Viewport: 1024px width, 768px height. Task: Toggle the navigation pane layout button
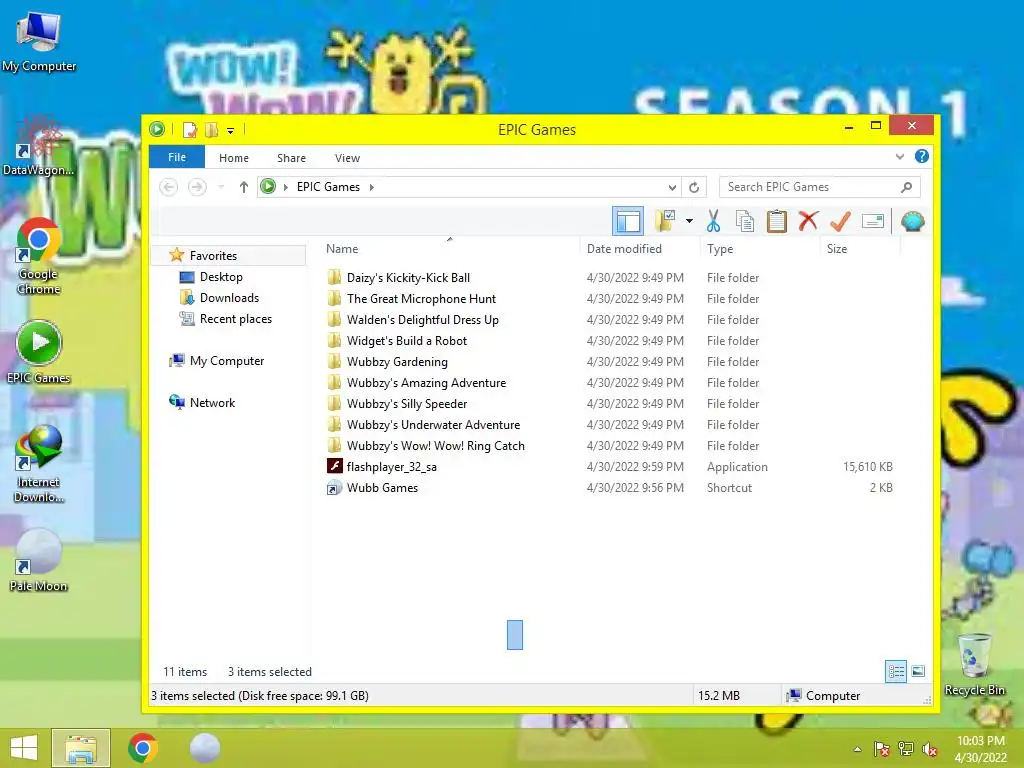point(628,221)
